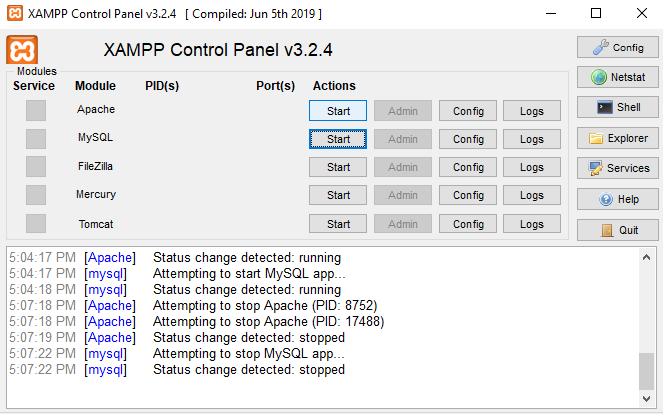Quit XAMPP with the door icon

click(x=617, y=229)
